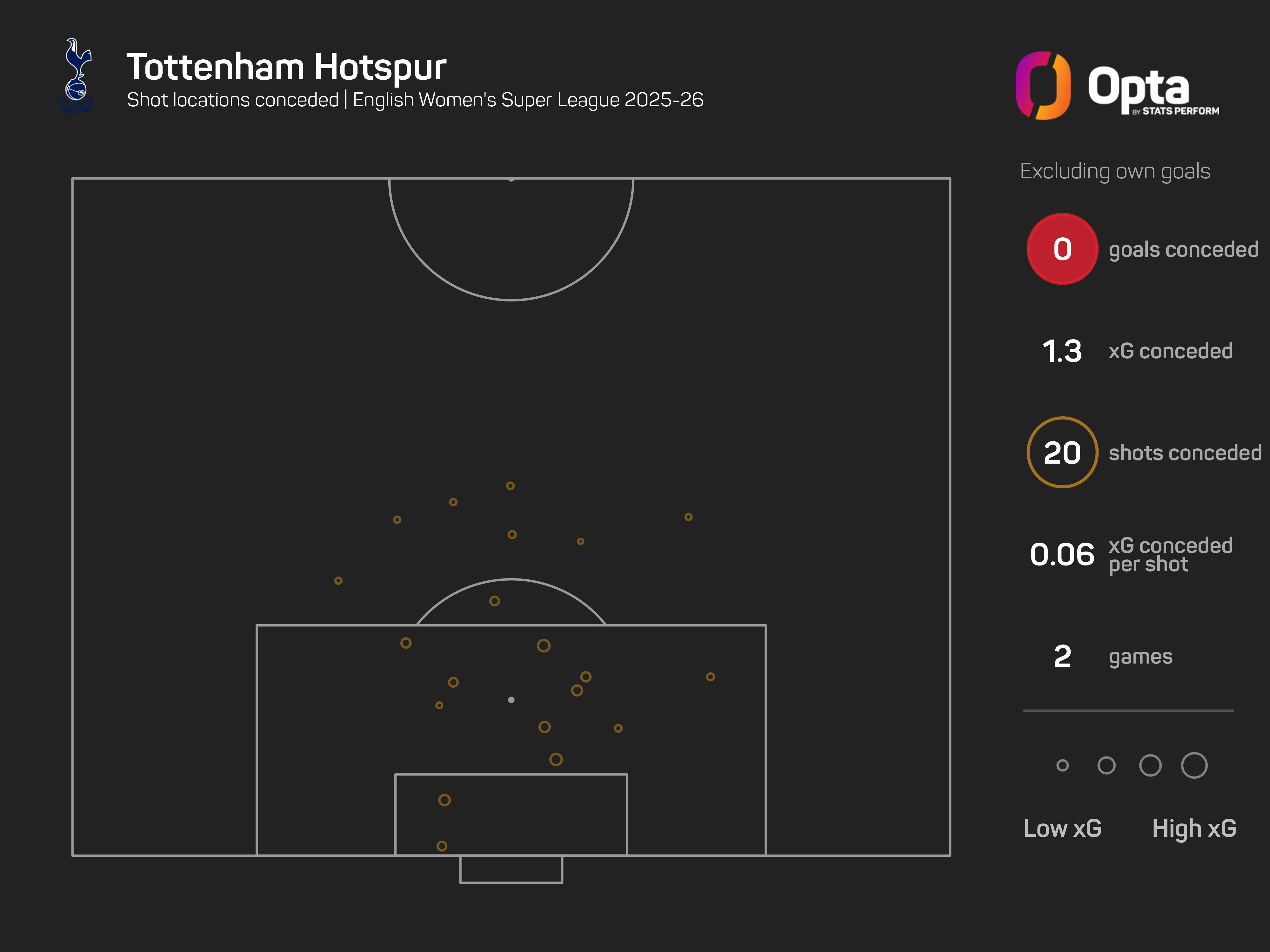This screenshot has height=952, width=1270.
Task: Click the 0.06 xG conceded per shot value
Action: 1062,554
